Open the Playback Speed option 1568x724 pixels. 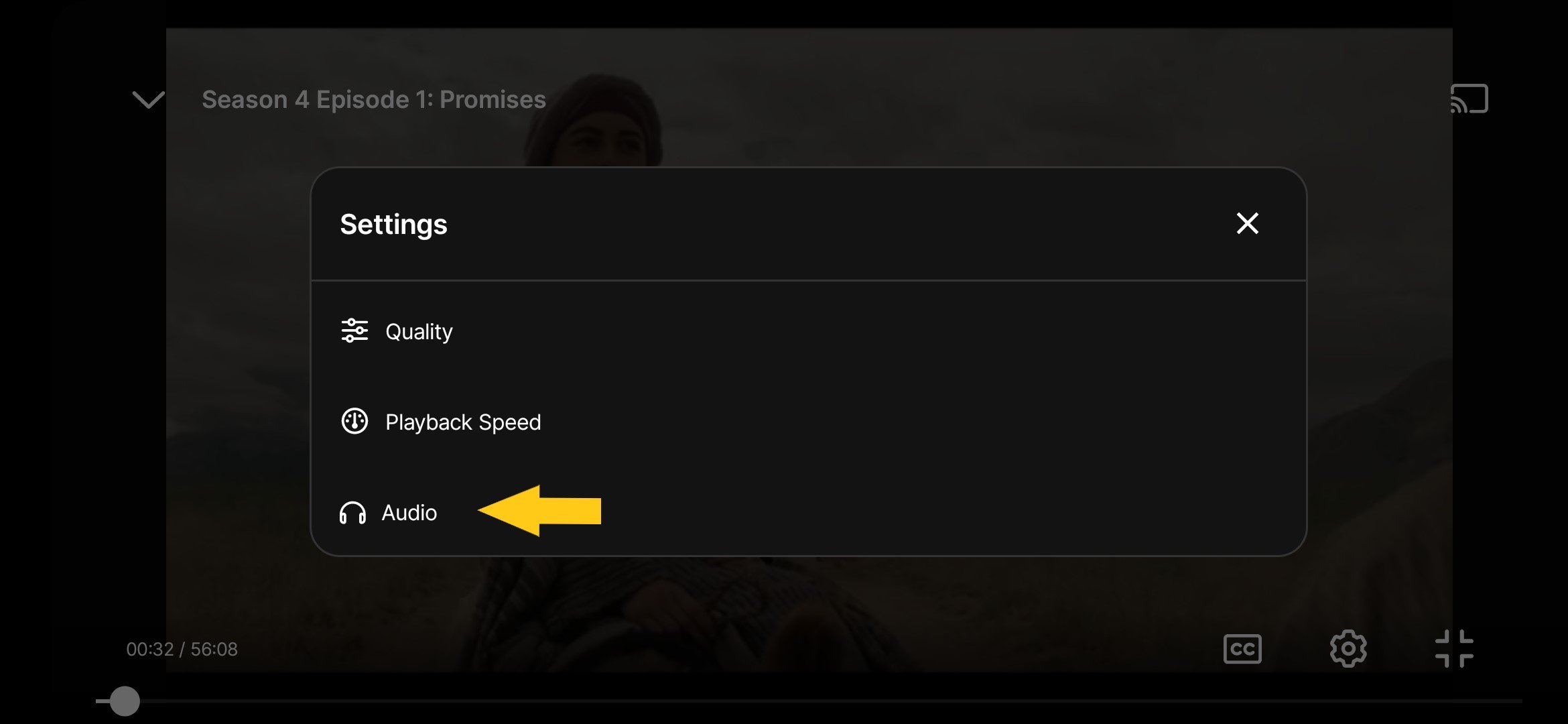coord(809,422)
